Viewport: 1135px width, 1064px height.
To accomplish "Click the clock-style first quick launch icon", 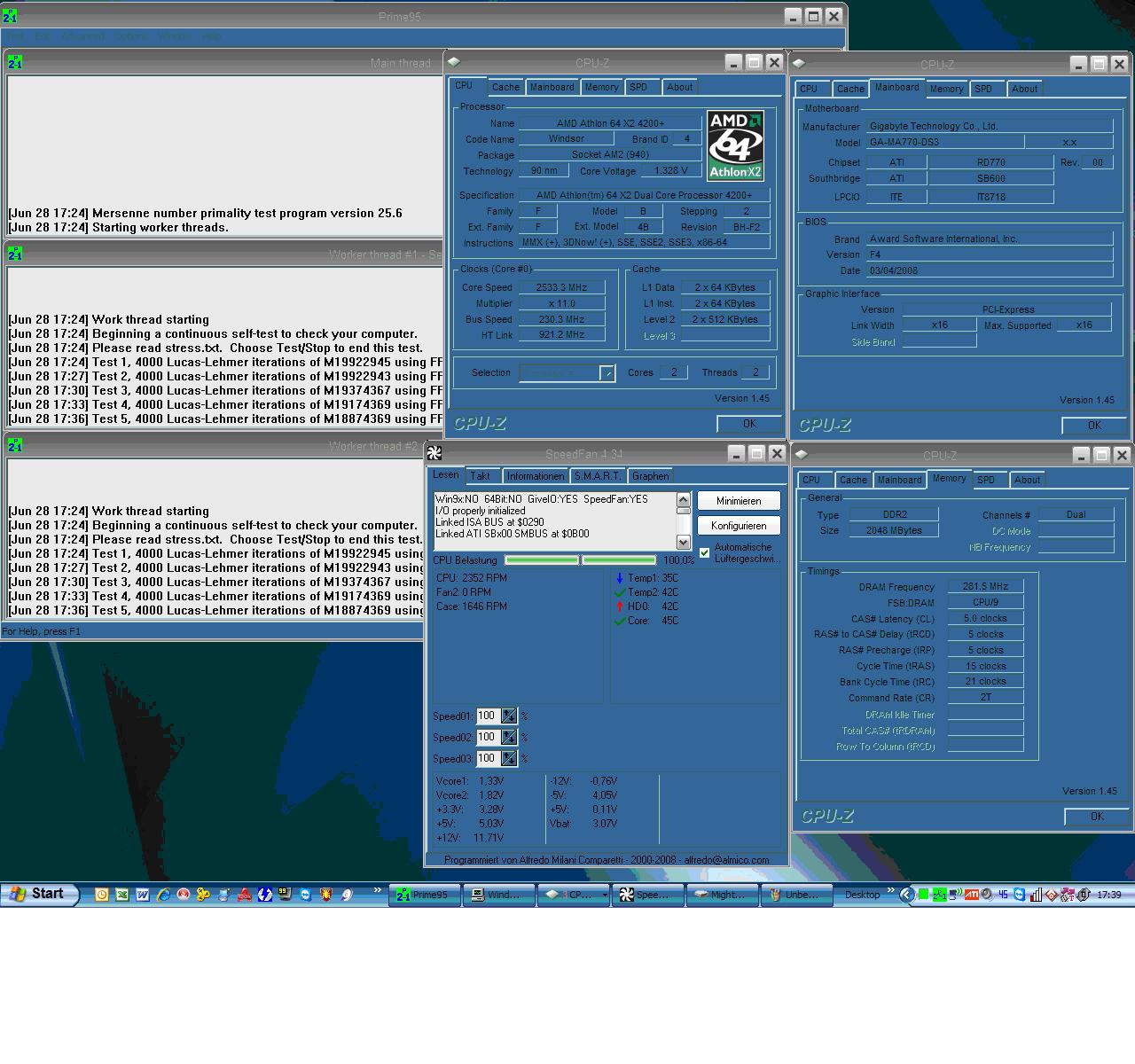I will (101, 895).
